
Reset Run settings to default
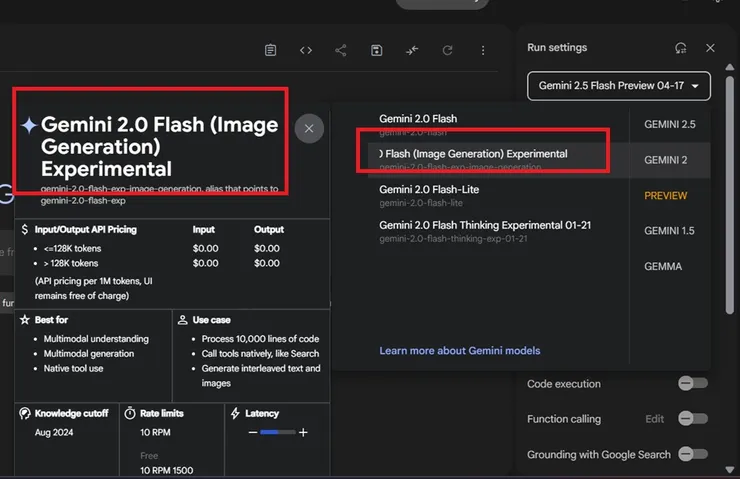click(681, 48)
